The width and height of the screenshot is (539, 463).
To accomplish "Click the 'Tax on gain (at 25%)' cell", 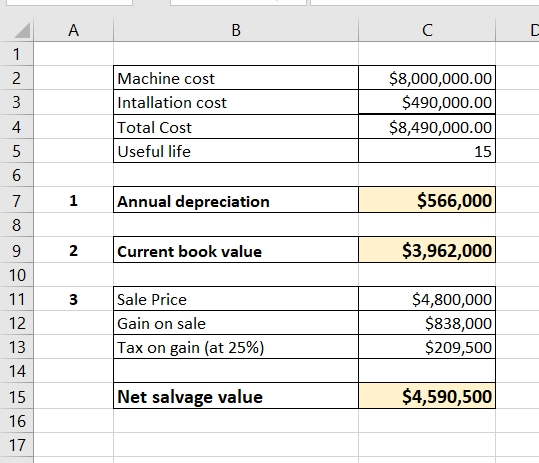I will point(236,347).
